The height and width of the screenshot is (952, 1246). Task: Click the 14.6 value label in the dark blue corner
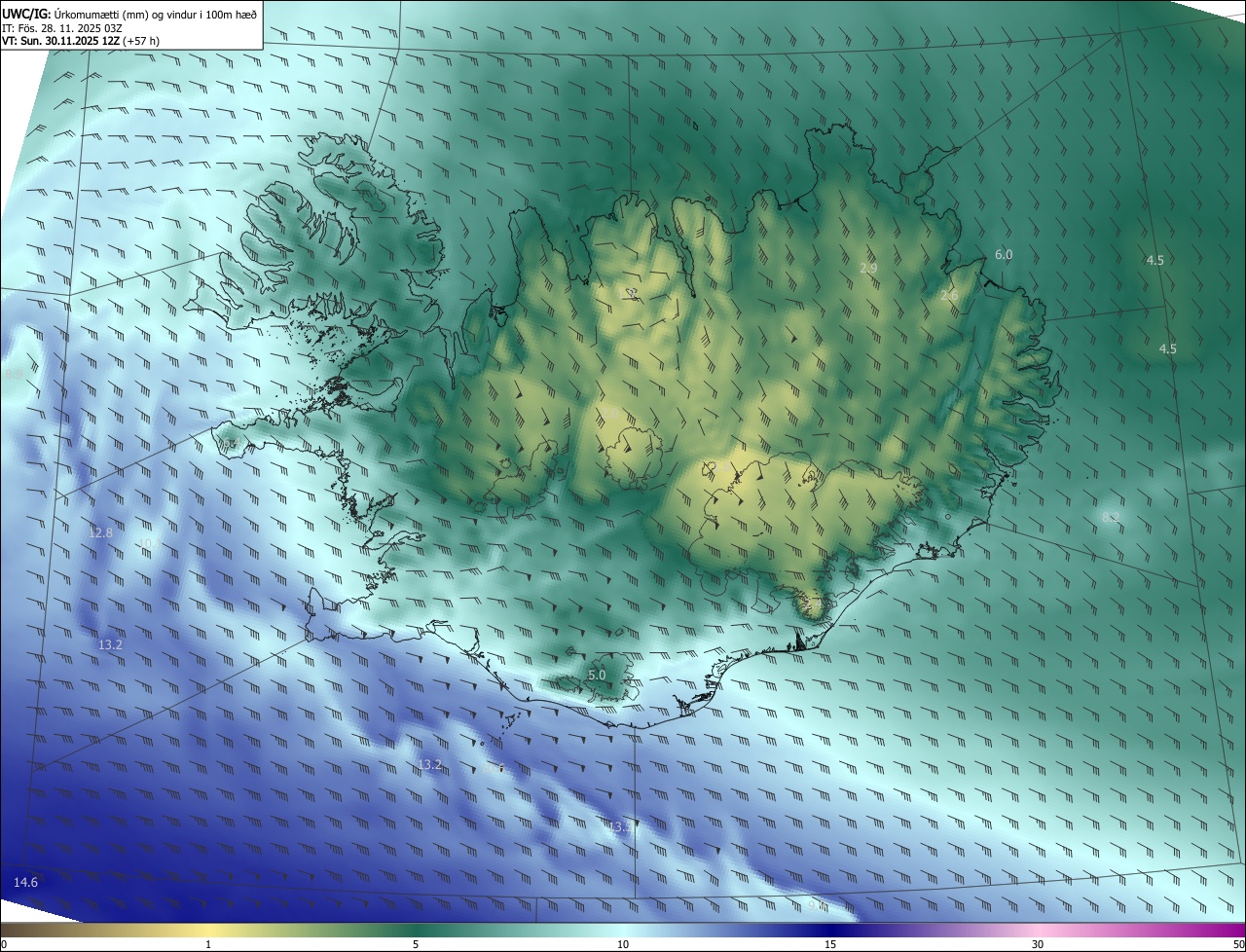click(25, 883)
